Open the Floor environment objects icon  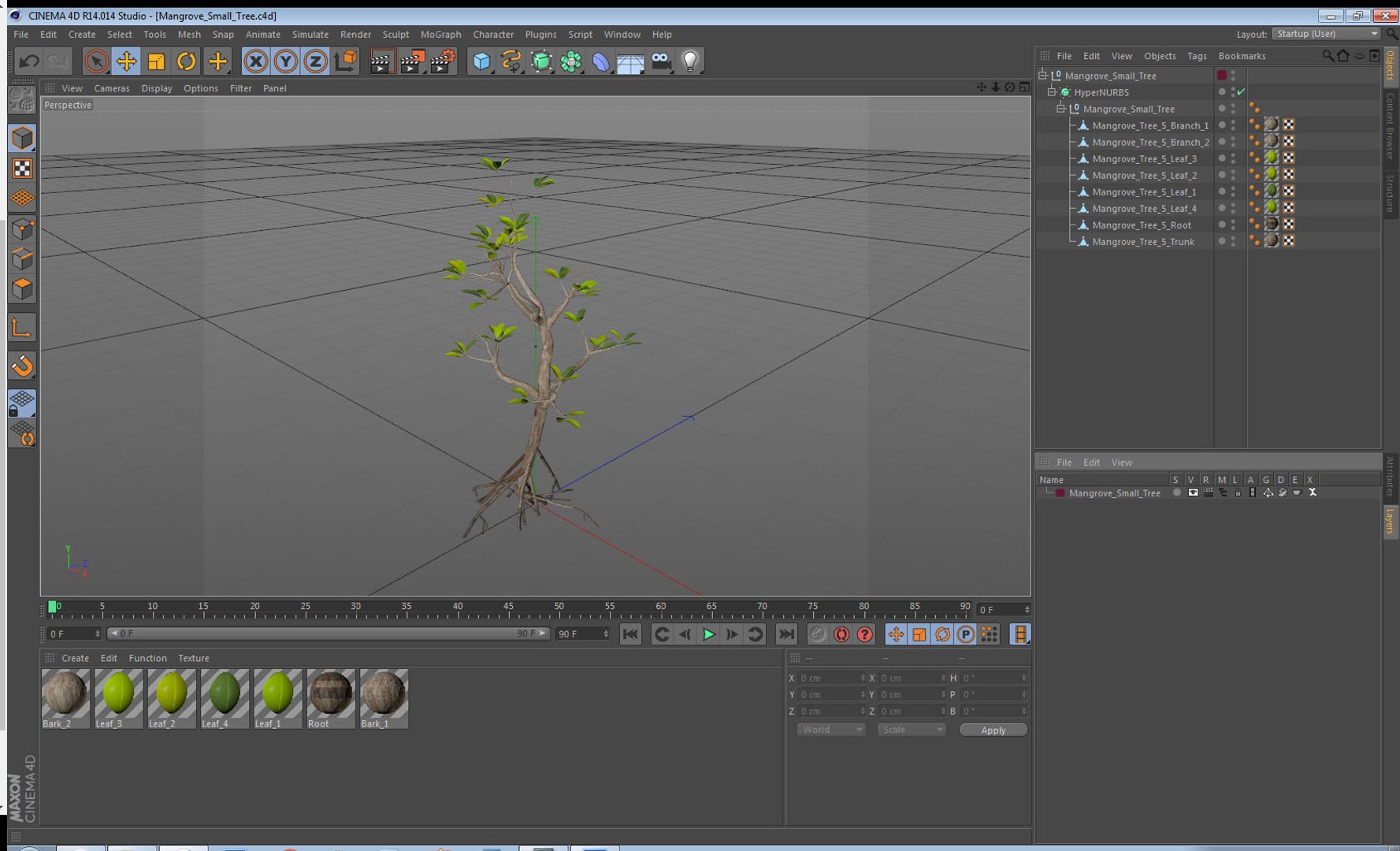click(x=631, y=61)
